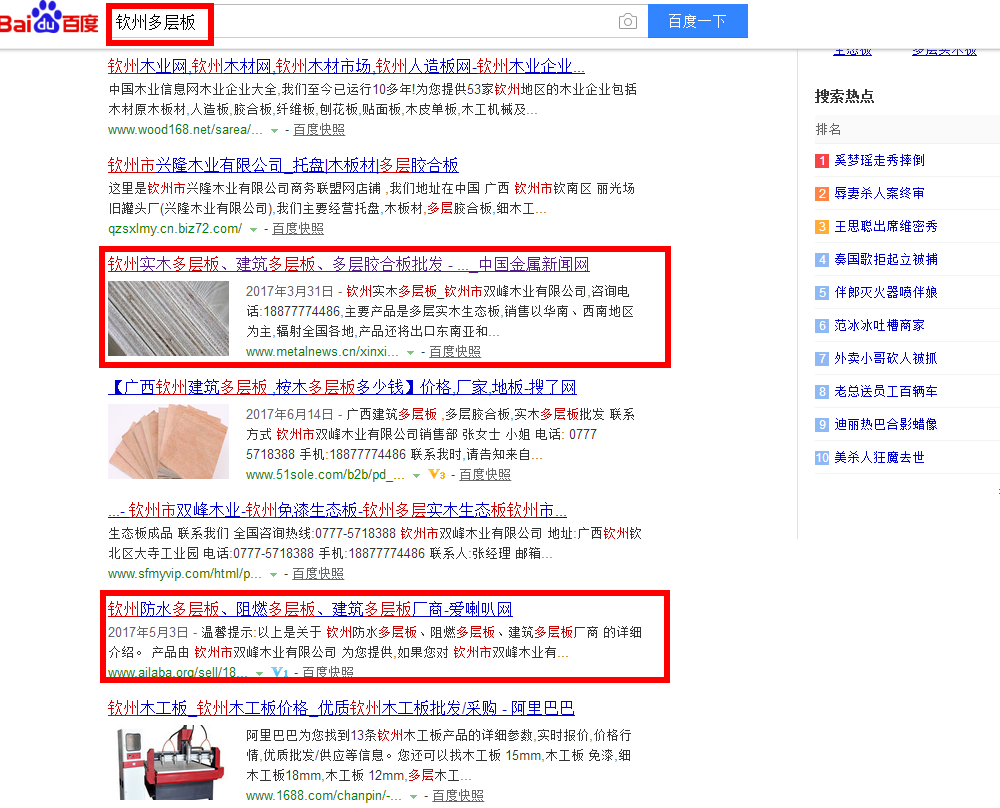Open hot search 伴郎灭火器喷伴娘
This screenshot has width=1000, height=808.
(886, 293)
